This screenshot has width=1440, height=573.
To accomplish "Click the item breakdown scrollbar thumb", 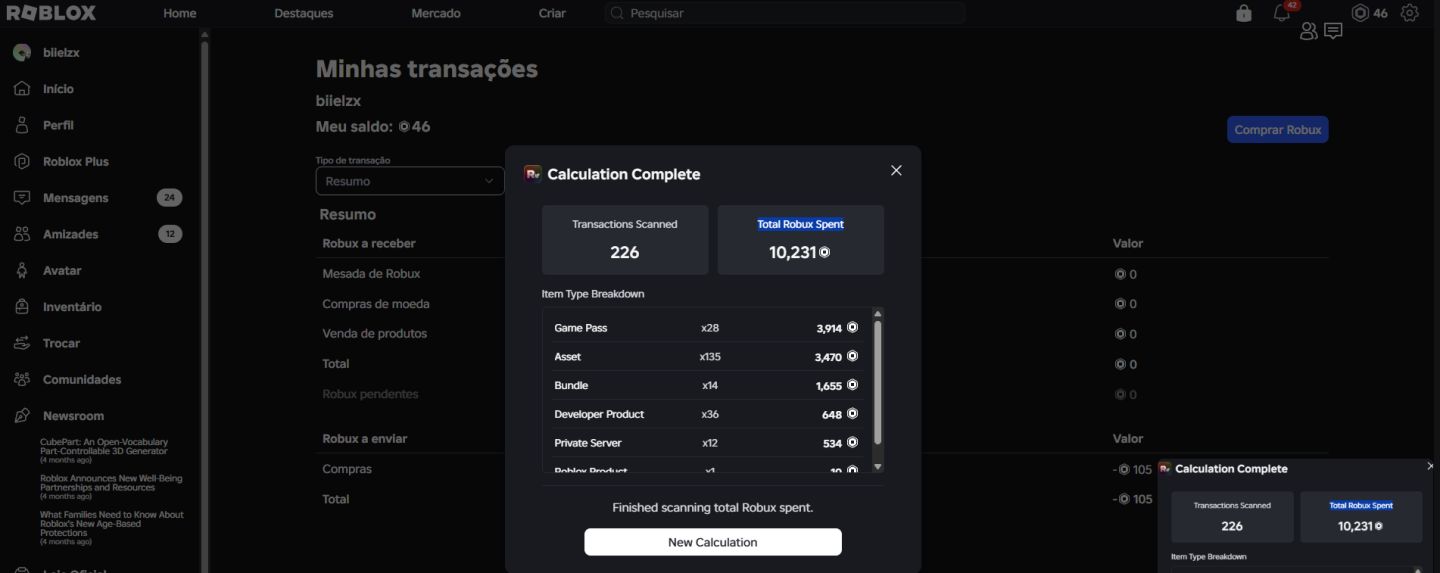I will (878, 382).
